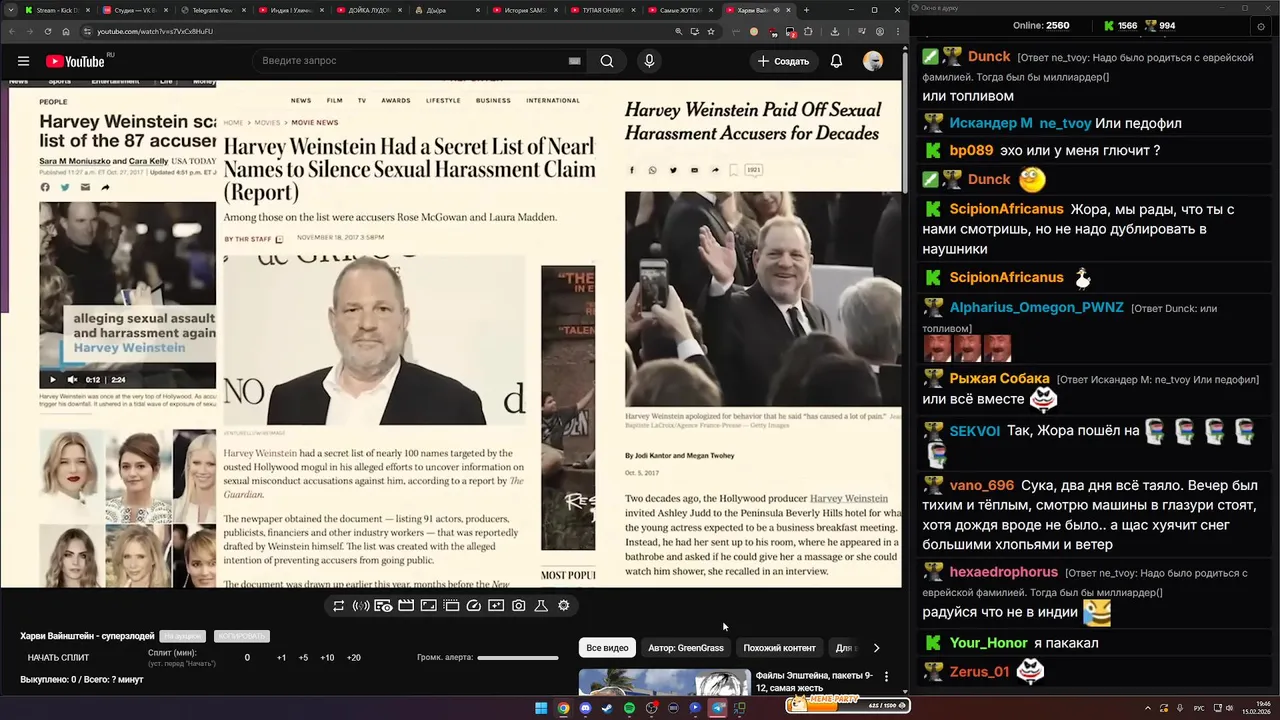Open the browser extensions puzzle icon
1280x720 pixels.
point(808,31)
